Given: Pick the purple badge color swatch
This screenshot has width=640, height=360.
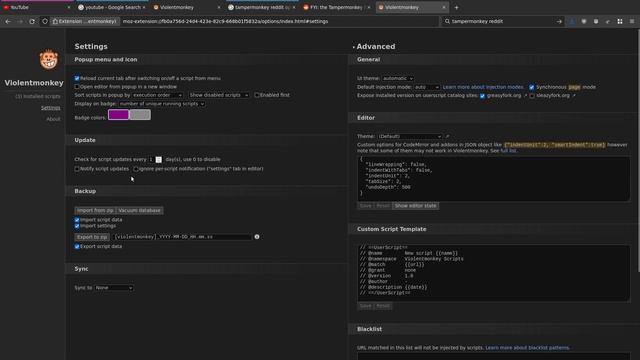Looking at the screenshot, I should coord(118,115).
